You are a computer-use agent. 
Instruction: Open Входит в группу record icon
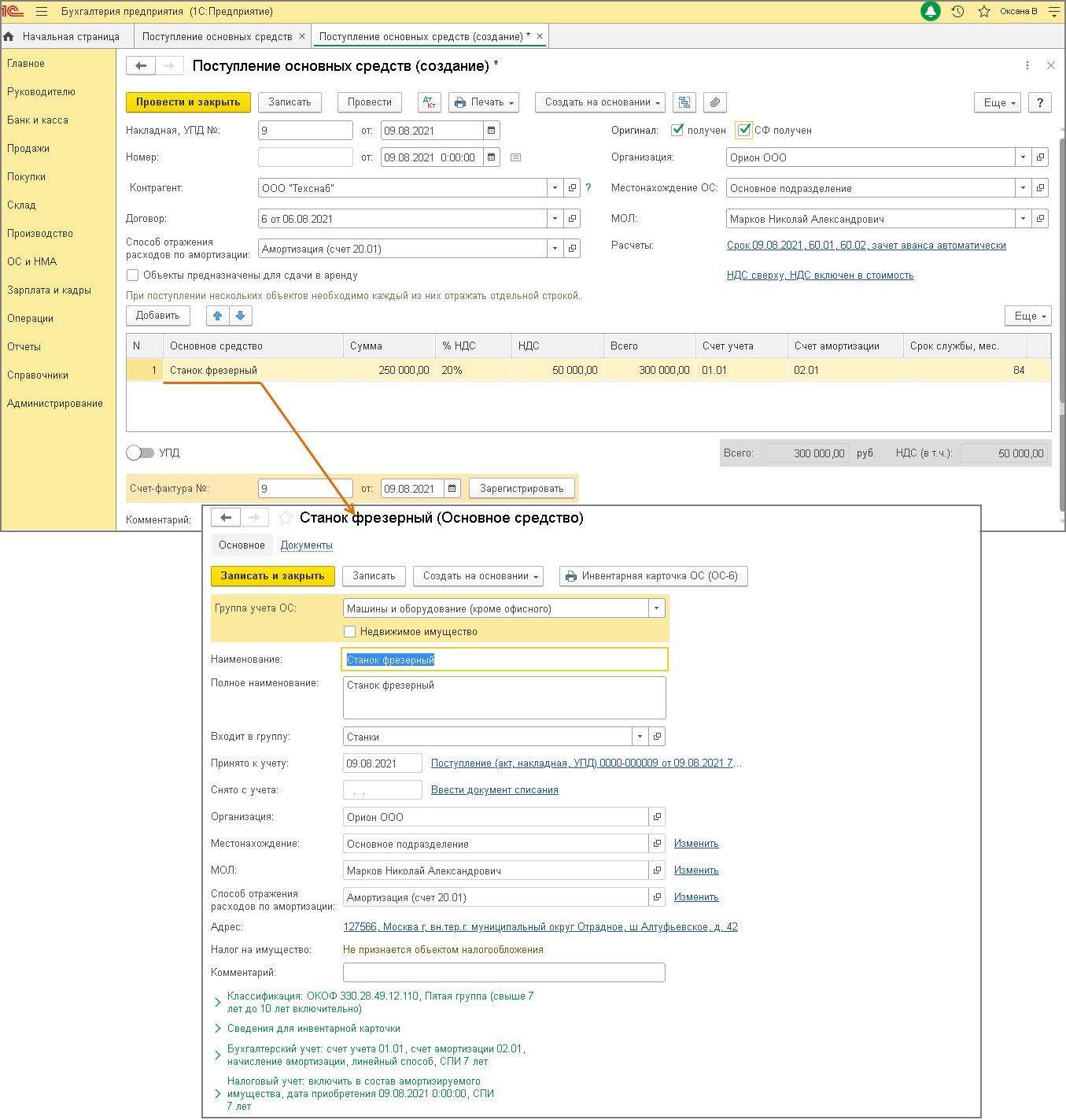(x=657, y=737)
